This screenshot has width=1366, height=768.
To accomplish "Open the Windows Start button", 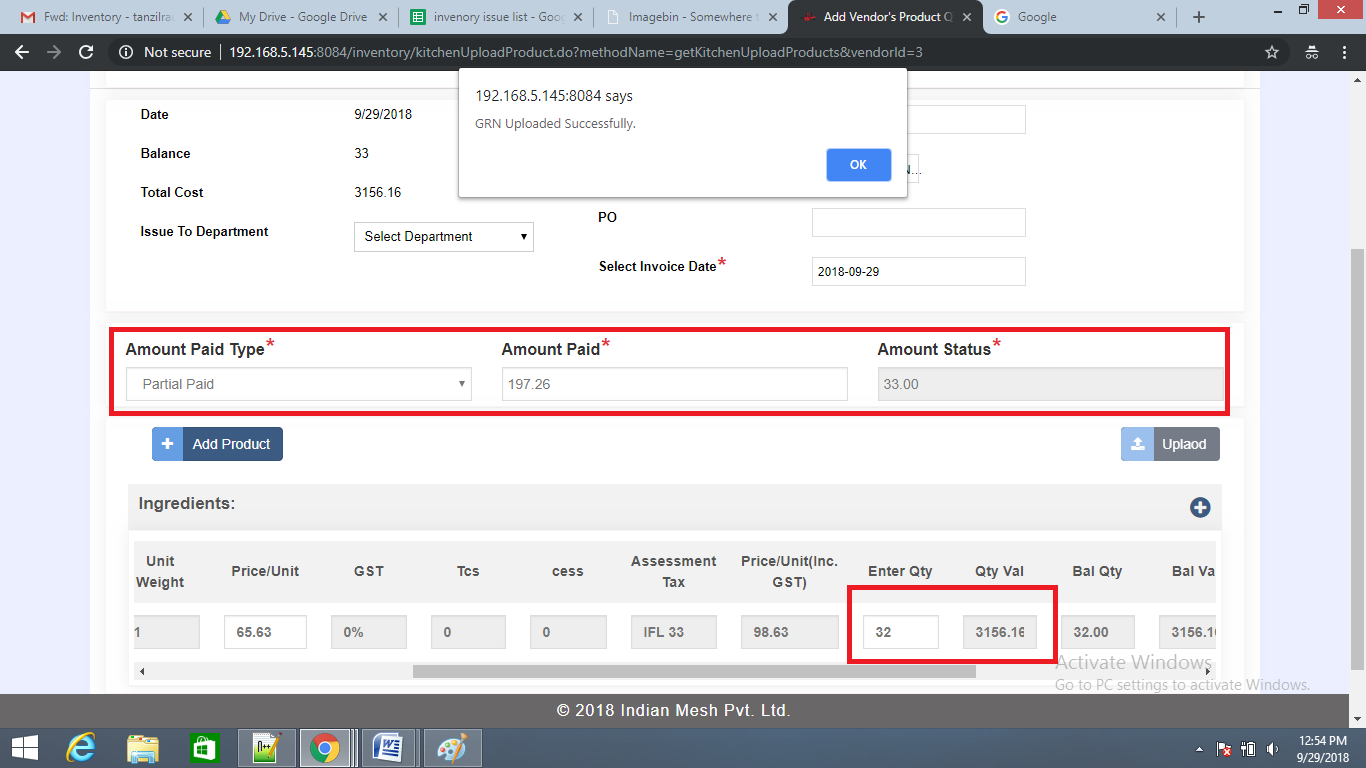I will pyautogui.click(x=24, y=748).
